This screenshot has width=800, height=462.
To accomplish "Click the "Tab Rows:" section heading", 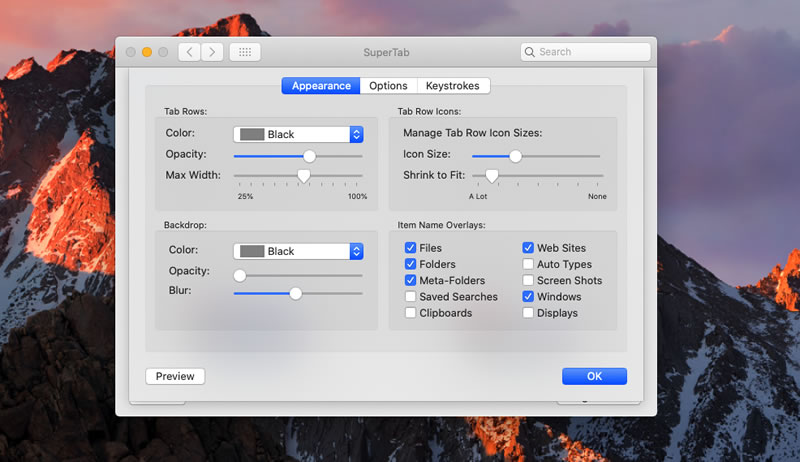I will point(185,111).
